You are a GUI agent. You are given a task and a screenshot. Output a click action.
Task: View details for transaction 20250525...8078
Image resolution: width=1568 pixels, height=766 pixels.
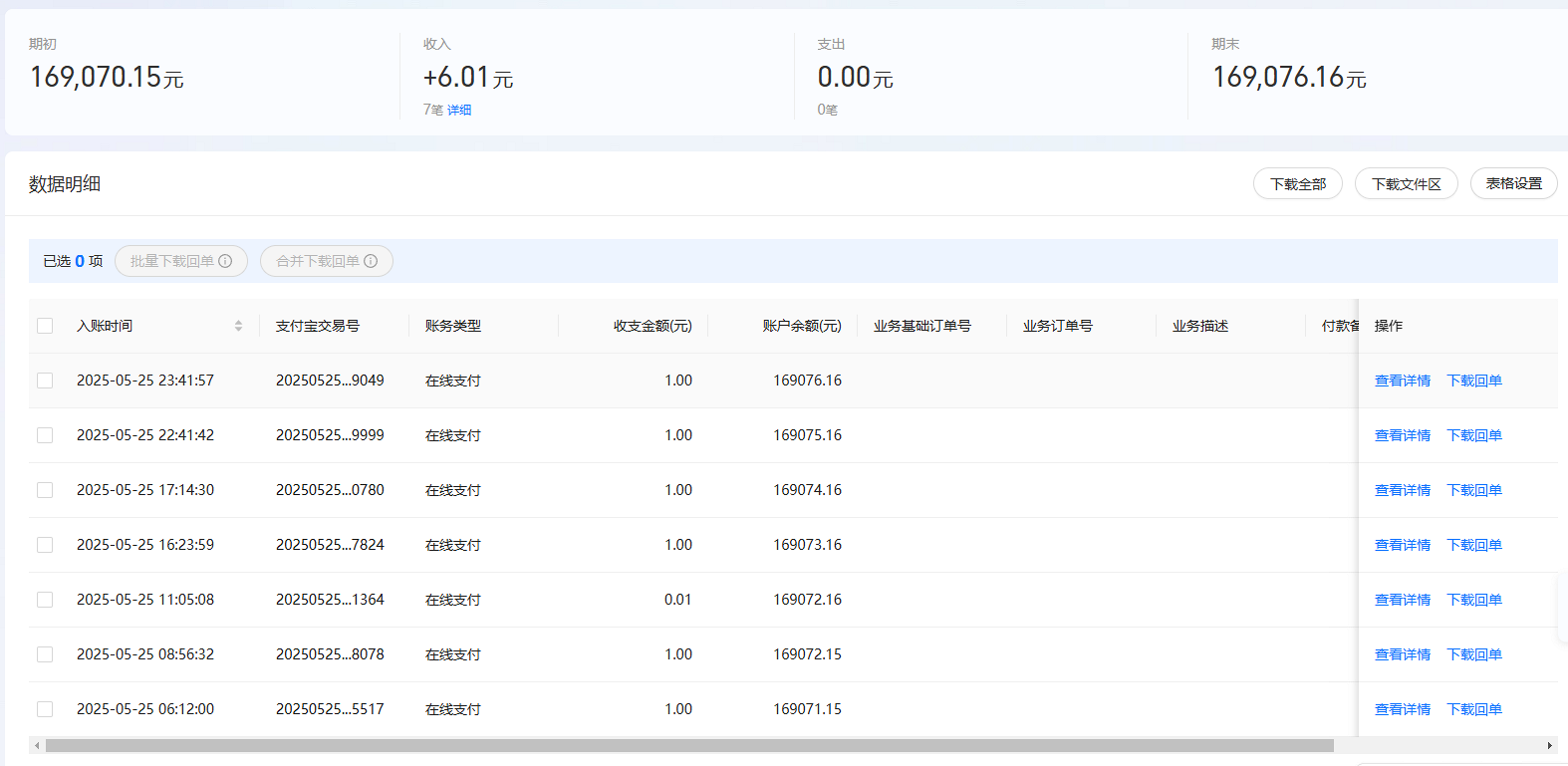(x=1403, y=654)
